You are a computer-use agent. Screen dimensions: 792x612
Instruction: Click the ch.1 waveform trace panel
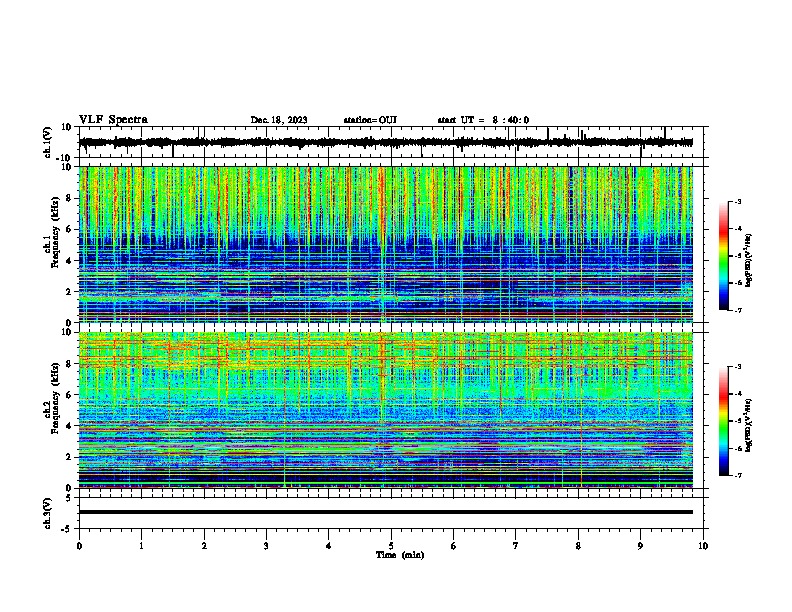(393, 142)
